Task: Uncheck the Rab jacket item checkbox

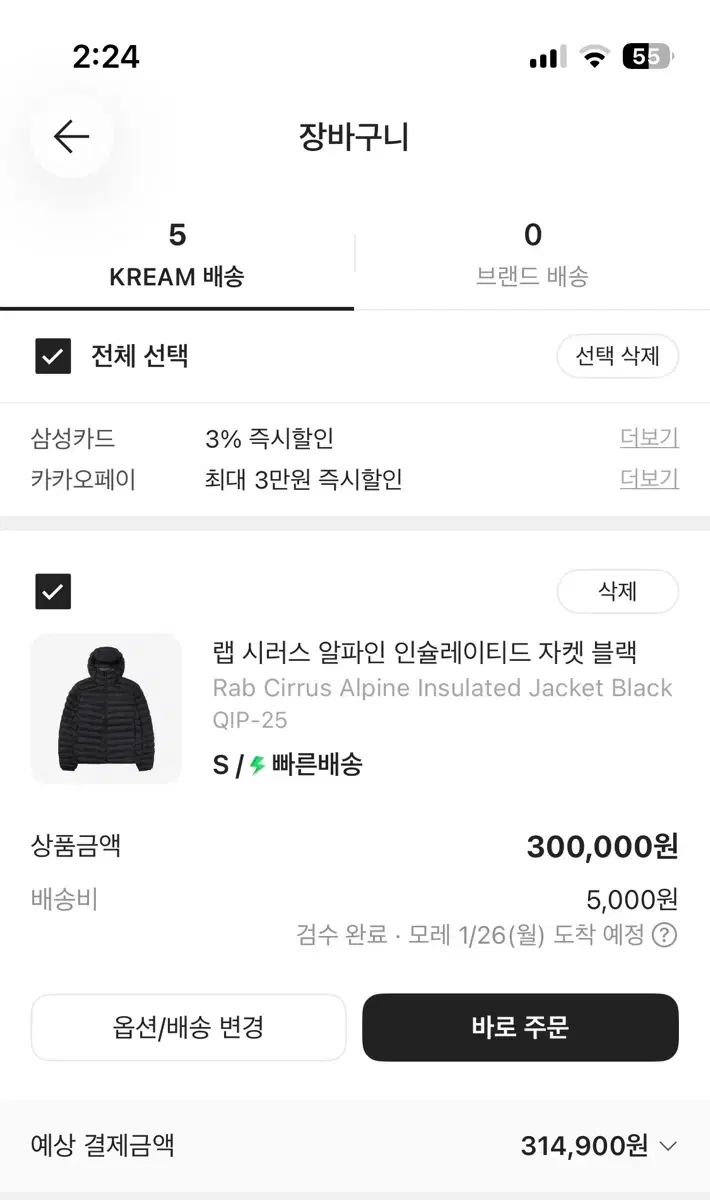Action: [x=53, y=591]
